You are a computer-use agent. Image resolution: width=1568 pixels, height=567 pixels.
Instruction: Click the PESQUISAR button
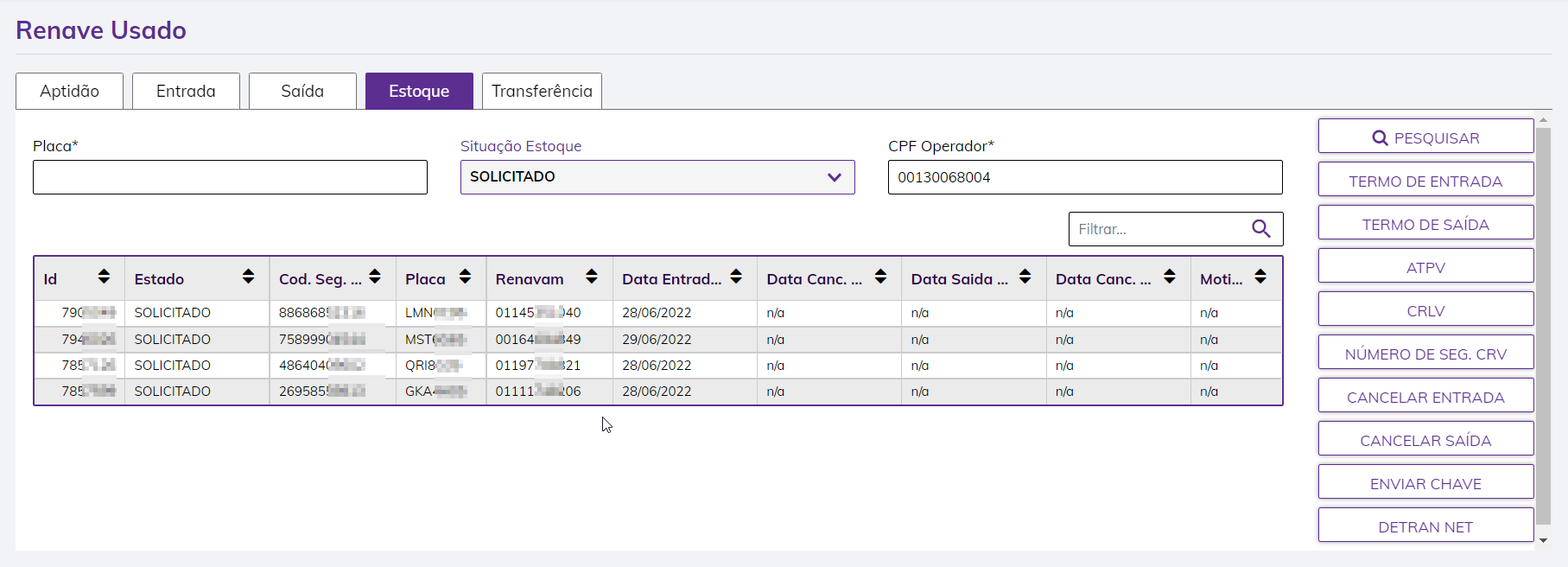(1425, 137)
